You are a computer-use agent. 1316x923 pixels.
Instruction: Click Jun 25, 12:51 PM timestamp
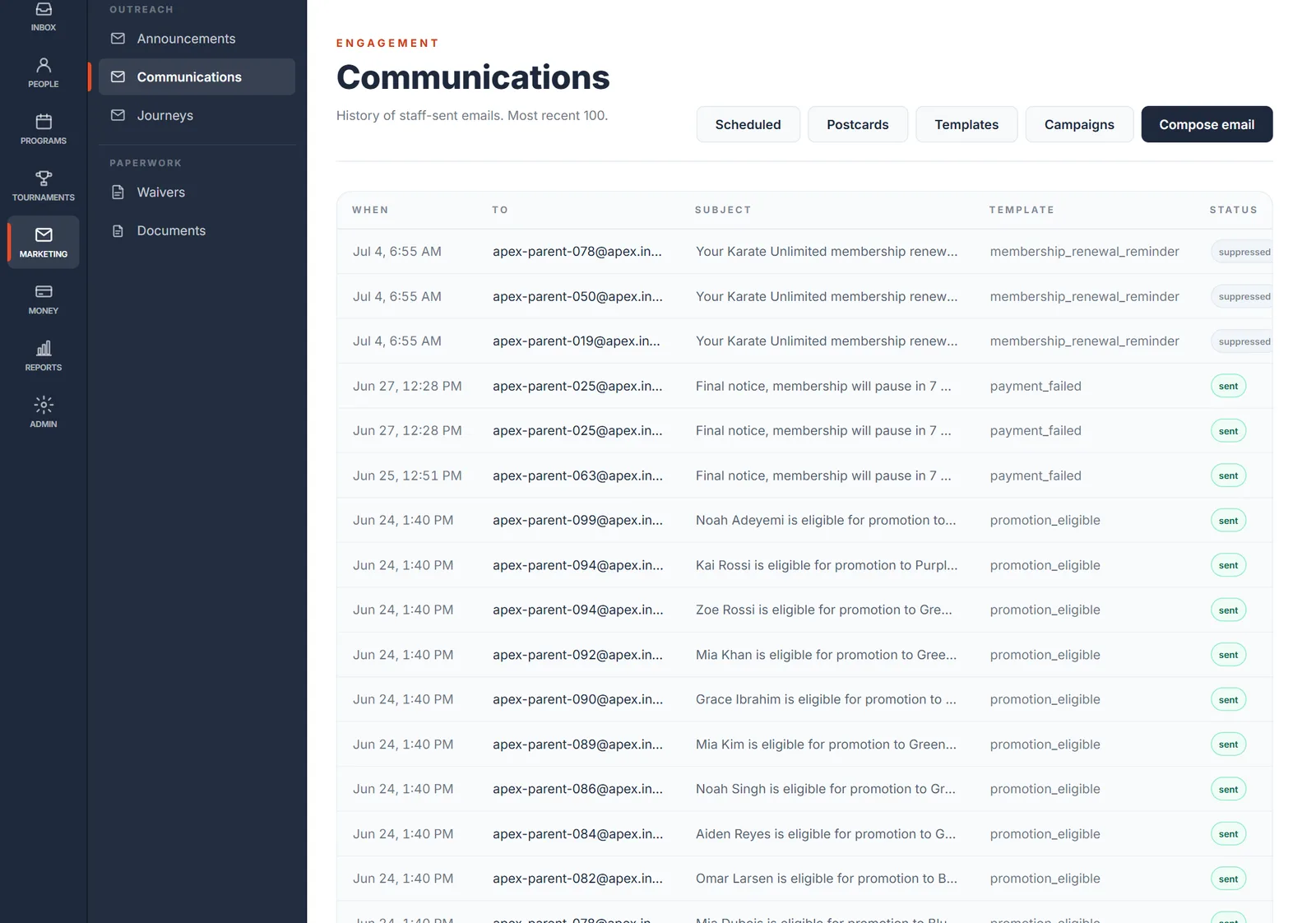[407, 475]
